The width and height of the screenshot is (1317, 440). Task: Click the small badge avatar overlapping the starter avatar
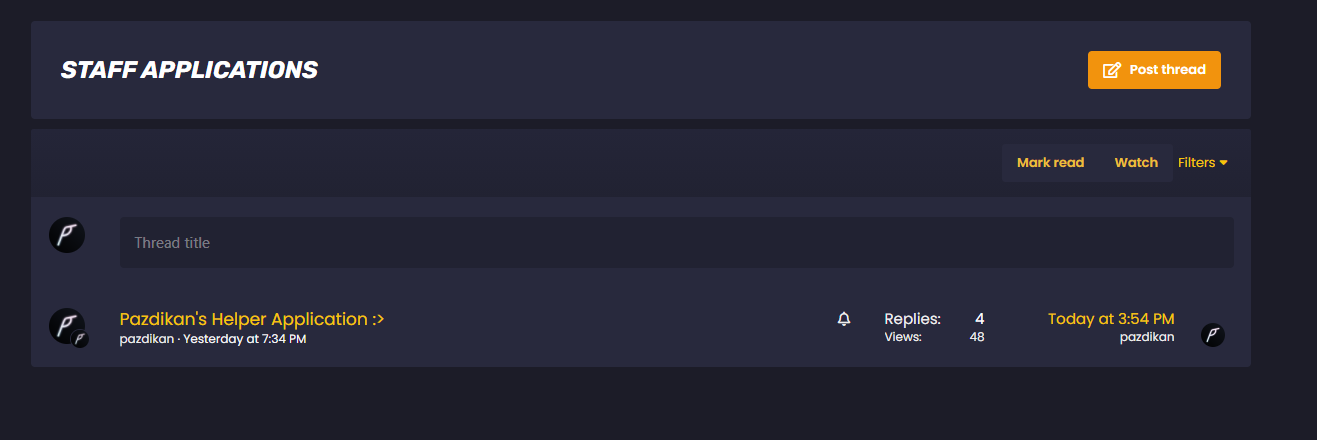pyautogui.click(x=80, y=339)
